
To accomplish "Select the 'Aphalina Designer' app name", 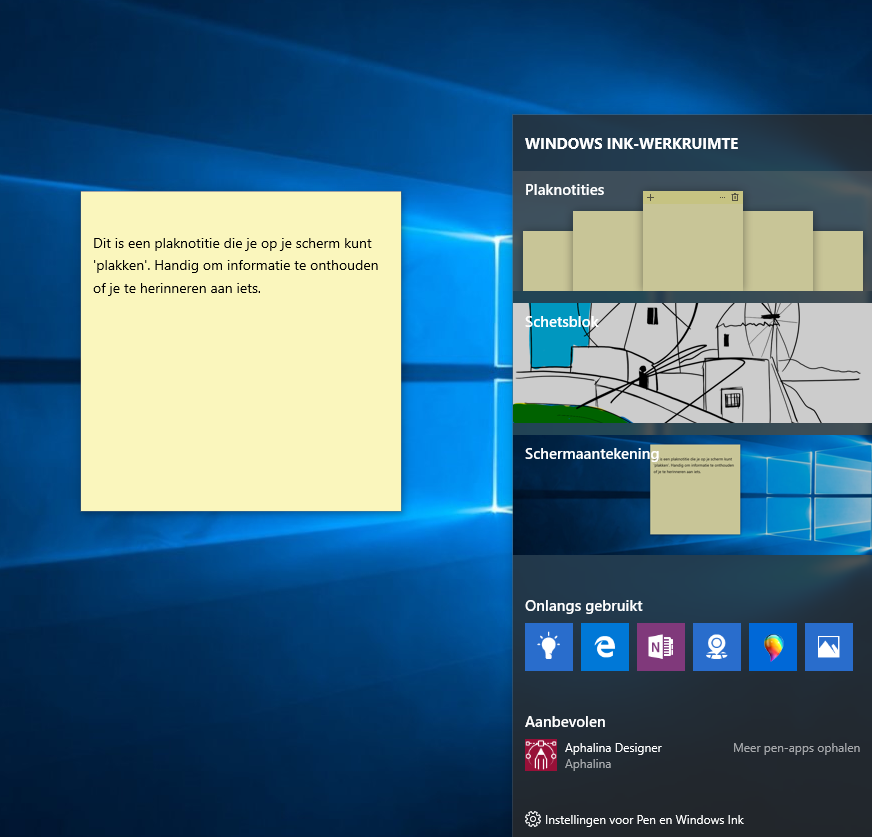I will [x=613, y=748].
